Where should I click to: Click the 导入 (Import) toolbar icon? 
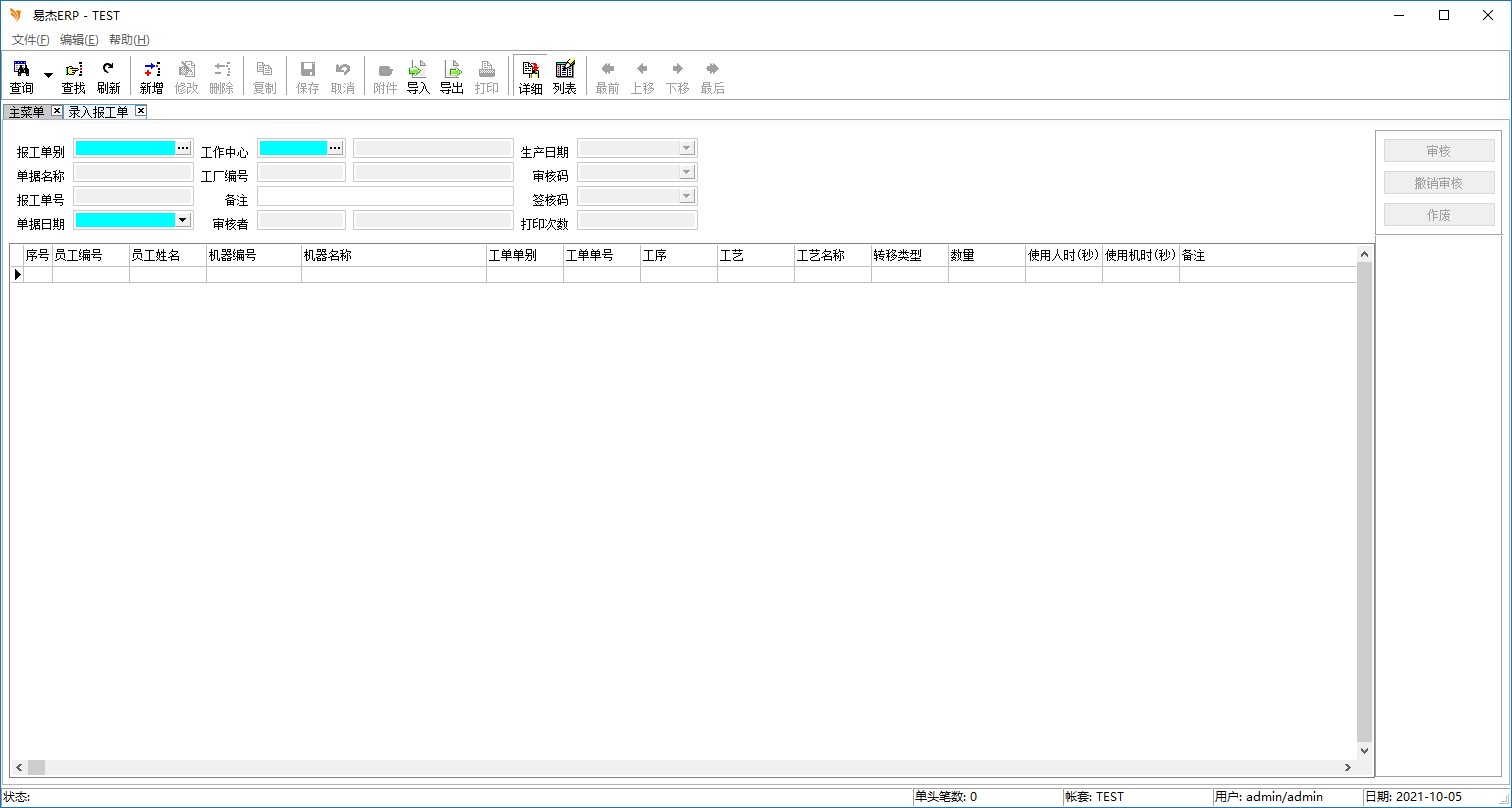coord(418,76)
